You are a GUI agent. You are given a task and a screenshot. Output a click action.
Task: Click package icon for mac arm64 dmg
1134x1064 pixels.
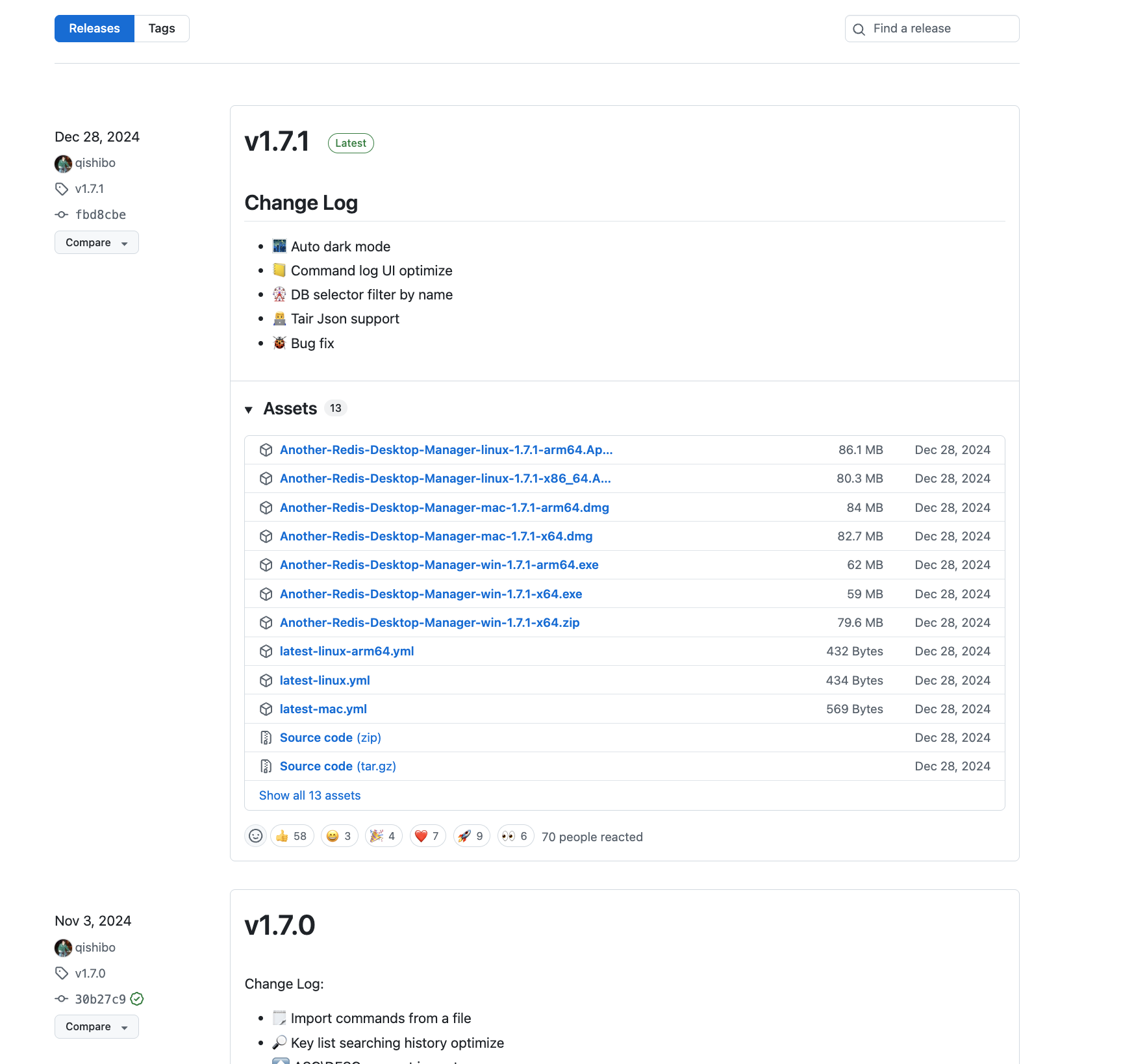point(266,507)
